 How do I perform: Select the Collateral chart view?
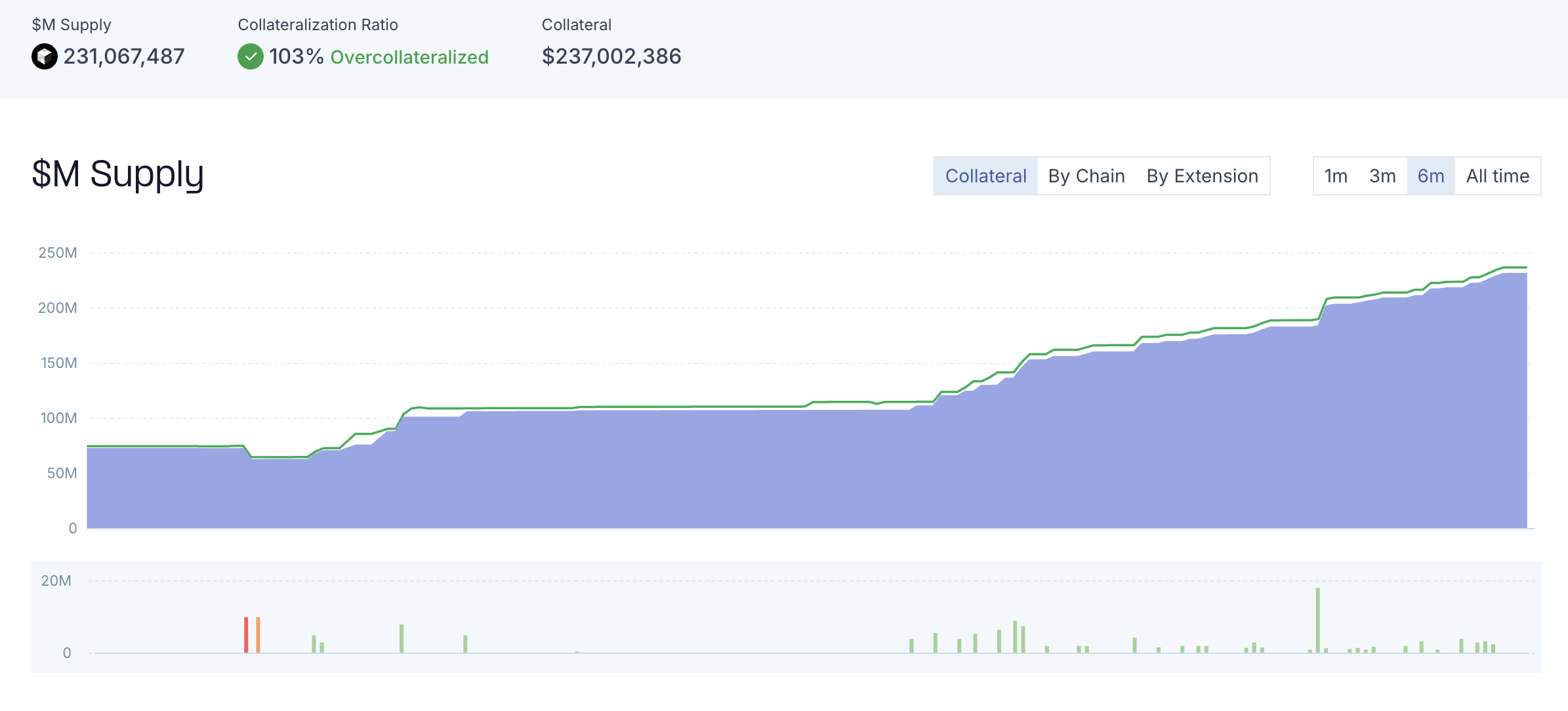985,176
